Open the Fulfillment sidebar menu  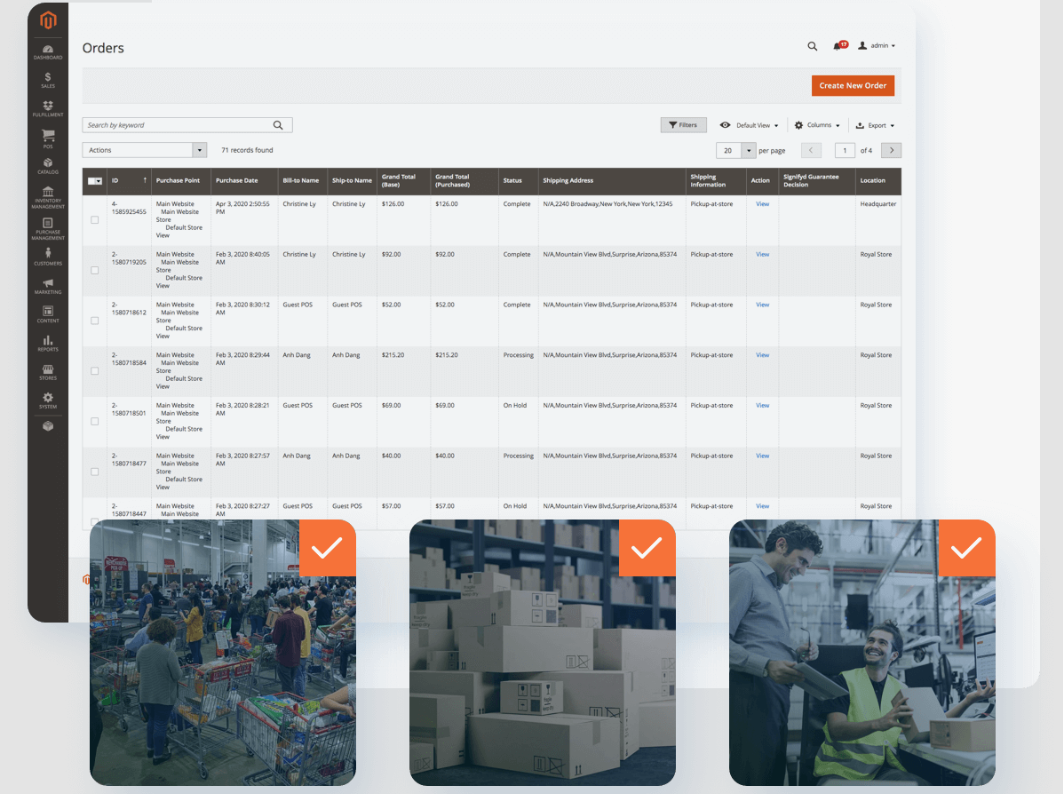coord(47,108)
